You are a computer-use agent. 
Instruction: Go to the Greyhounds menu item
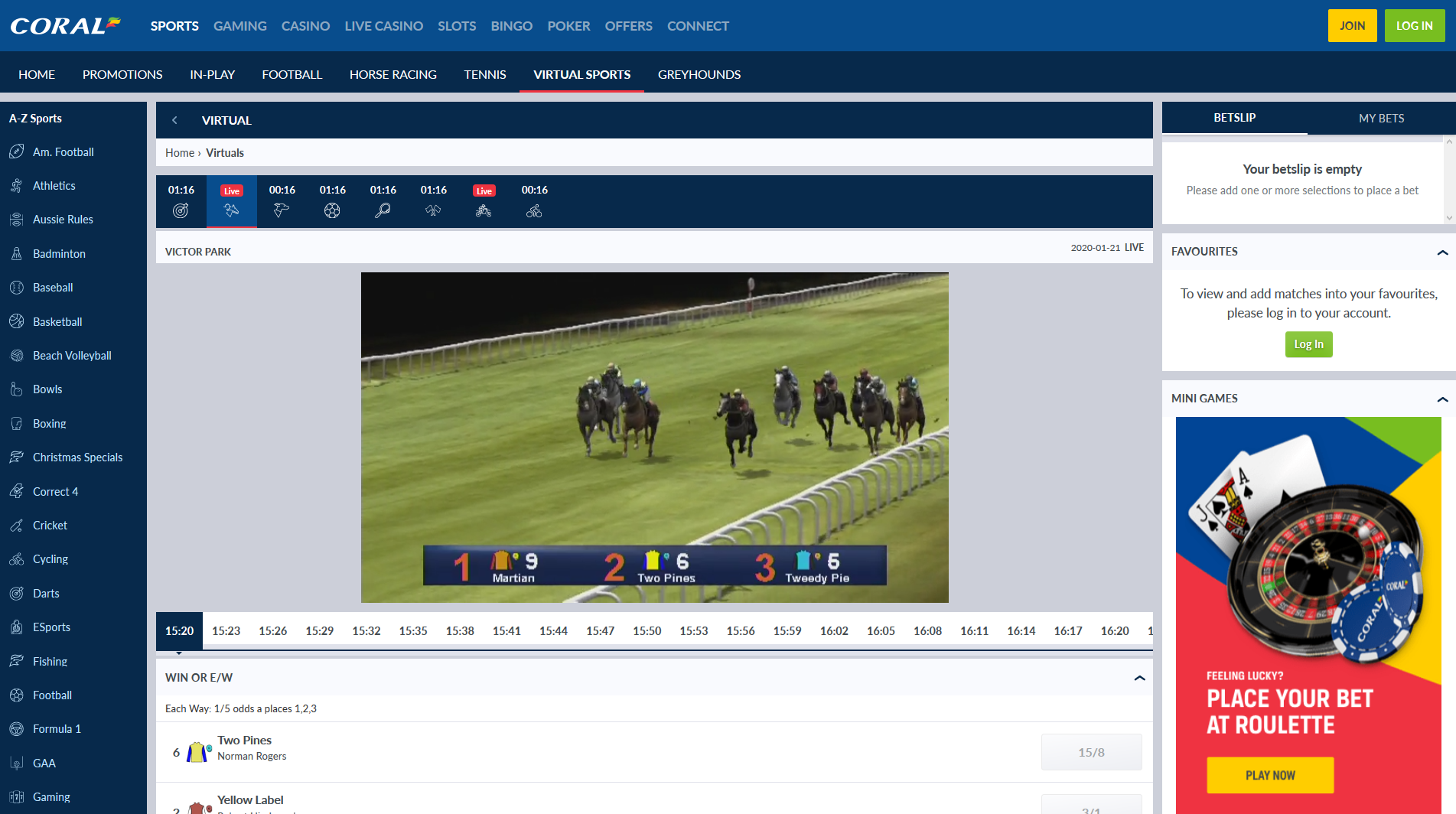click(699, 74)
